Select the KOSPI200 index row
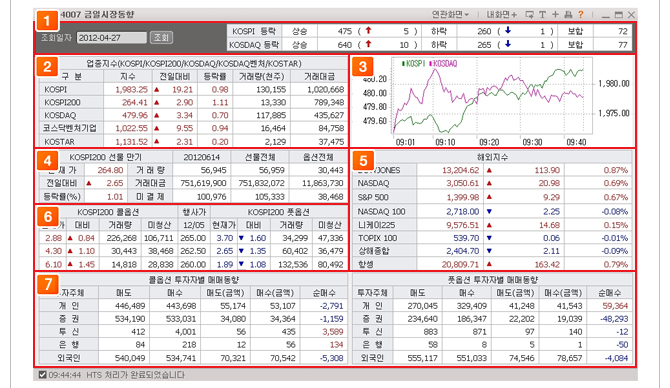Image resolution: width=670 pixels, height=388 pixels. tap(193, 103)
